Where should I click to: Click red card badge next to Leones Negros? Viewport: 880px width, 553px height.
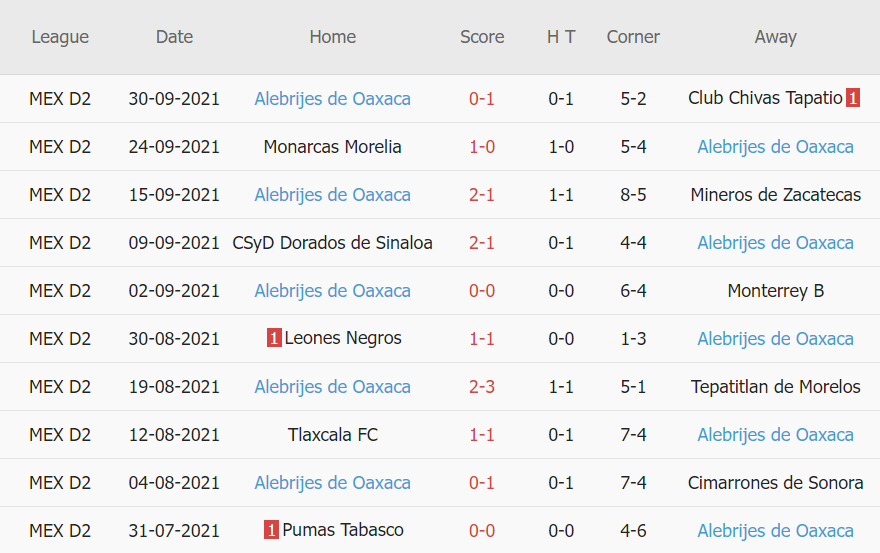[273, 339]
